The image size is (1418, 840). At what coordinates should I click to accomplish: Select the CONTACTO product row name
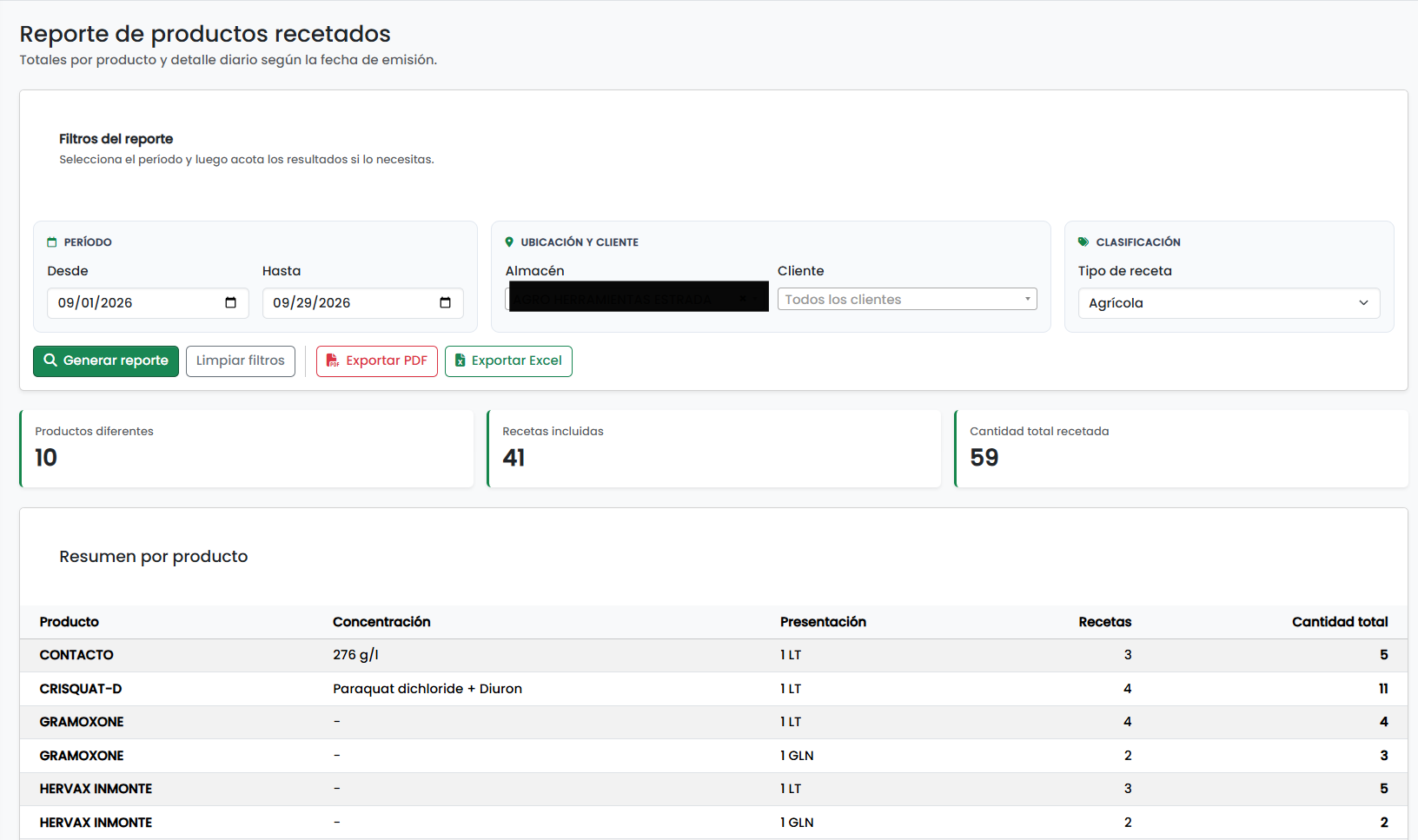(x=76, y=655)
